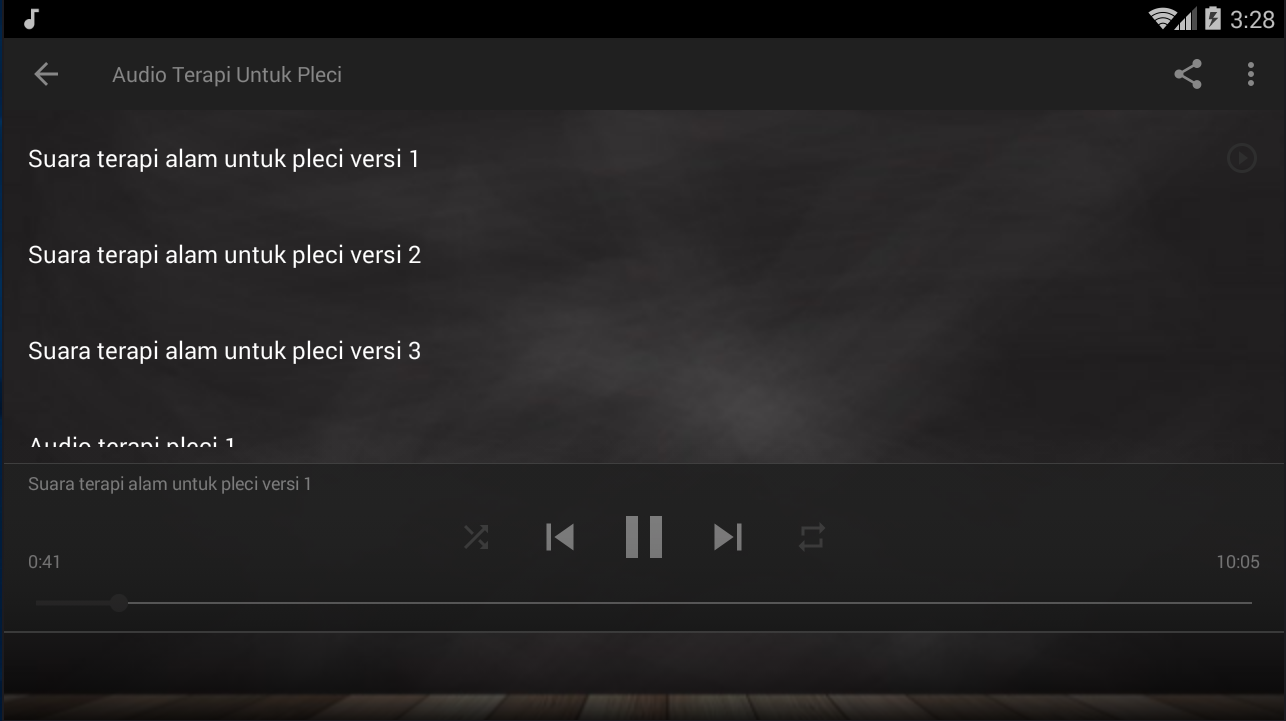Click the seek bar thumb handle
Screen dimensions: 1286x721
(119, 603)
